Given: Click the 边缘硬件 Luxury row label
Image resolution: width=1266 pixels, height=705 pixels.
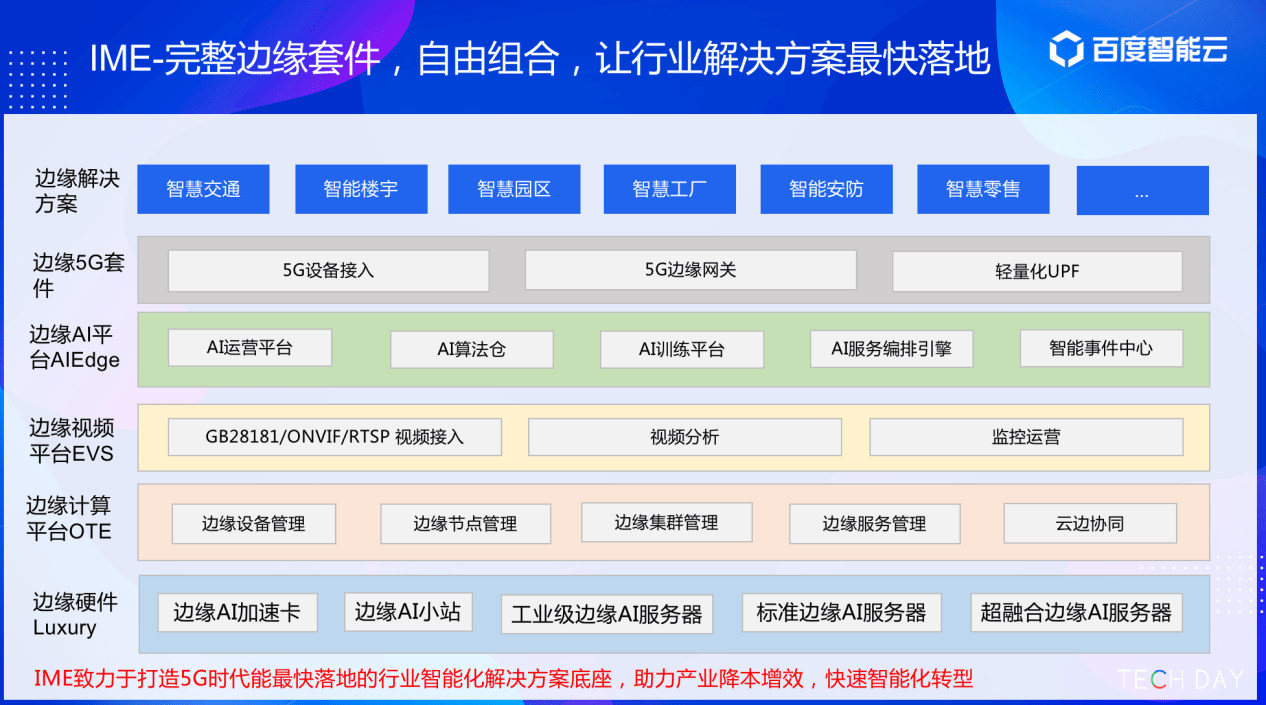Looking at the screenshot, I should 75,615.
